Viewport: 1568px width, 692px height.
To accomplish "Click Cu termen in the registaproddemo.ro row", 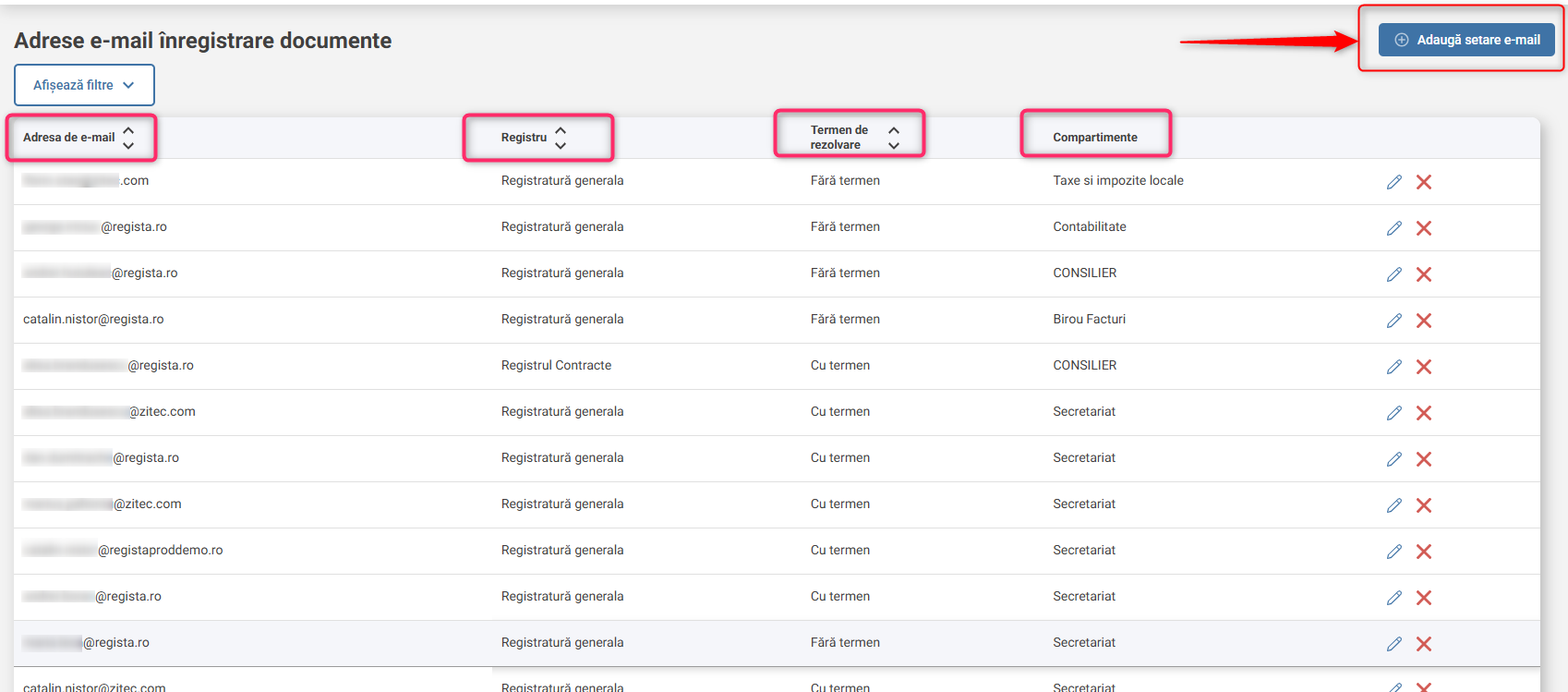I will coord(840,551).
